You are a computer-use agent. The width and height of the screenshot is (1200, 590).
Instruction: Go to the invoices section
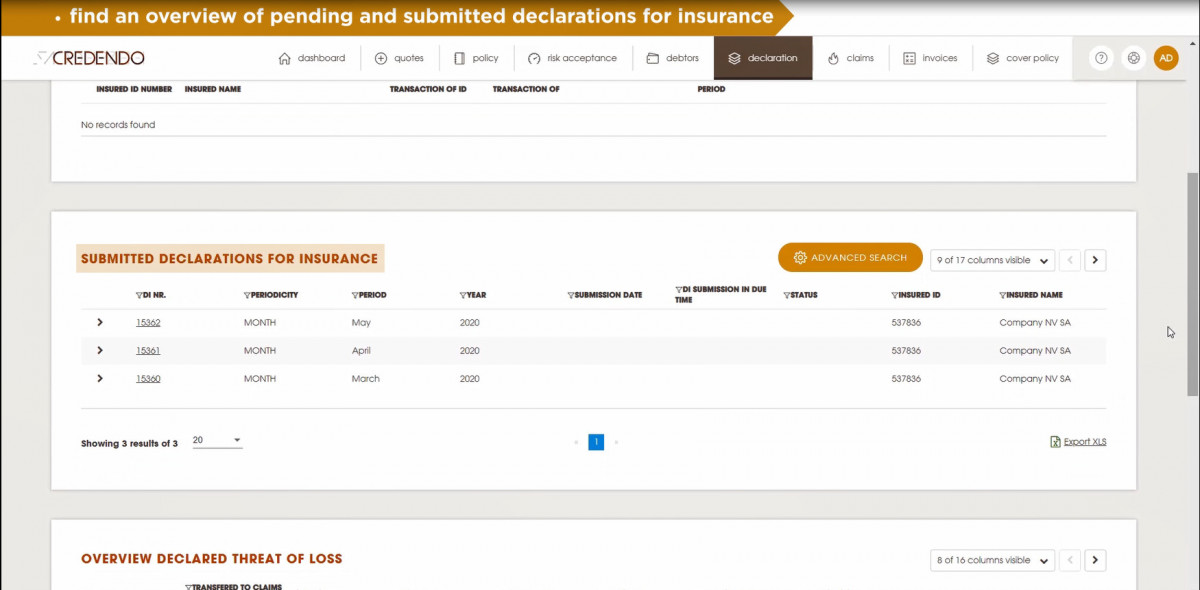[930, 58]
